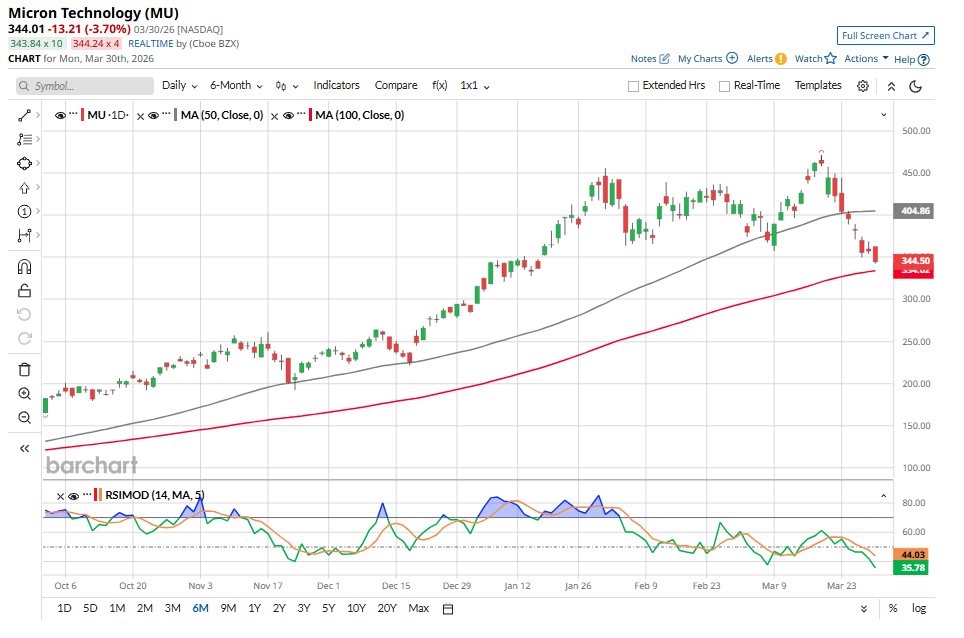964x638 pixels.
Task: Hide the MA (50, Close, 0) line via eye icon
Action: point(153,116)
